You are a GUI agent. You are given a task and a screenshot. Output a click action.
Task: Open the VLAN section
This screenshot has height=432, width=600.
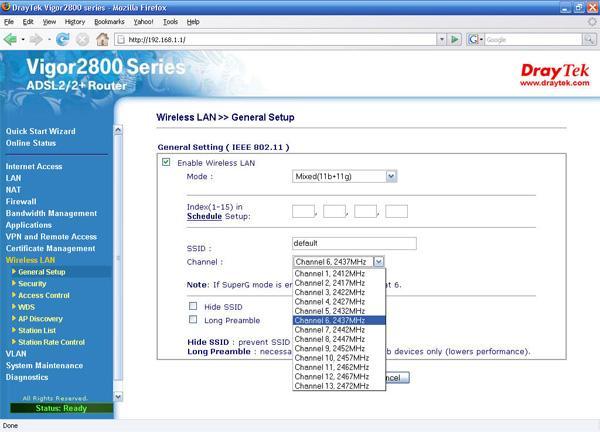coord(16,354)
